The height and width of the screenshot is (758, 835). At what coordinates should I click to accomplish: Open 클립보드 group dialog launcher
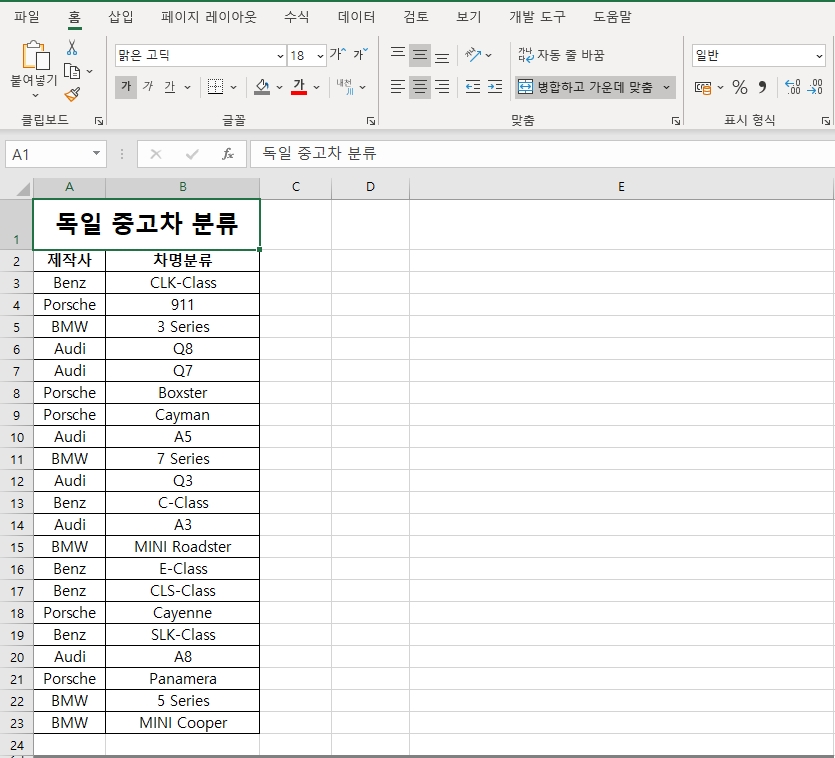pyautogui.click(x=99, y=121)
